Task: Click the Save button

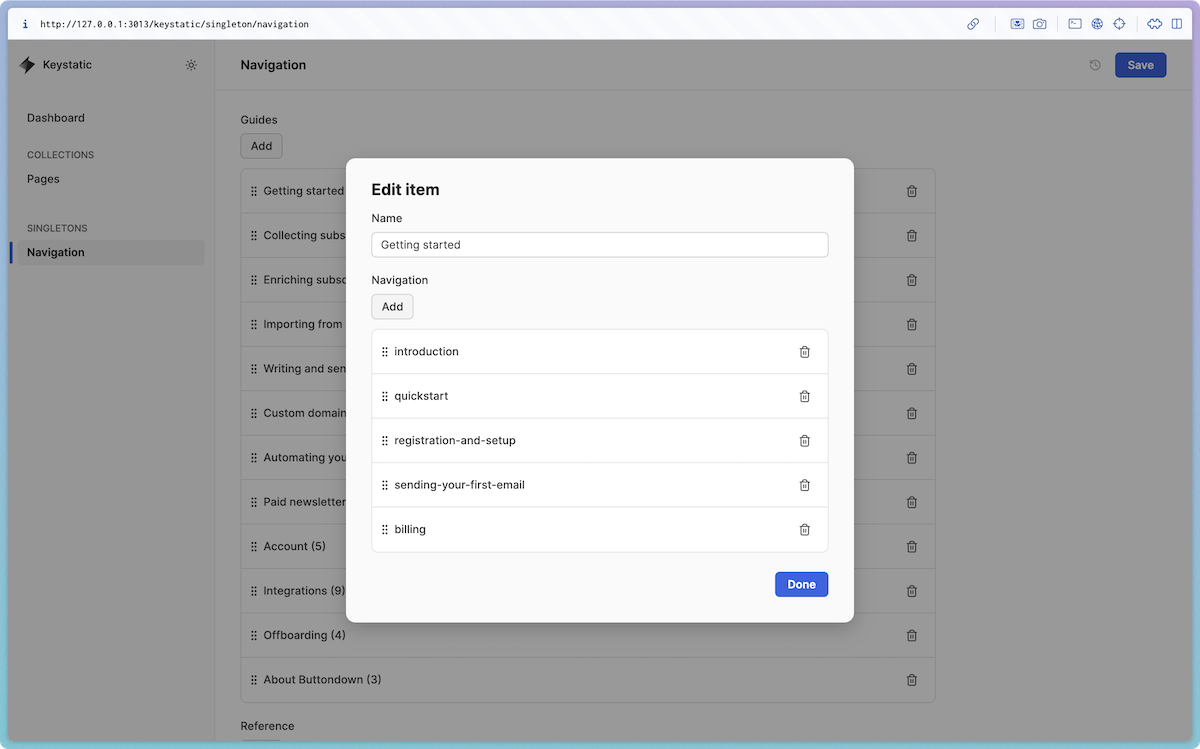Action: tap(1140, 65)
